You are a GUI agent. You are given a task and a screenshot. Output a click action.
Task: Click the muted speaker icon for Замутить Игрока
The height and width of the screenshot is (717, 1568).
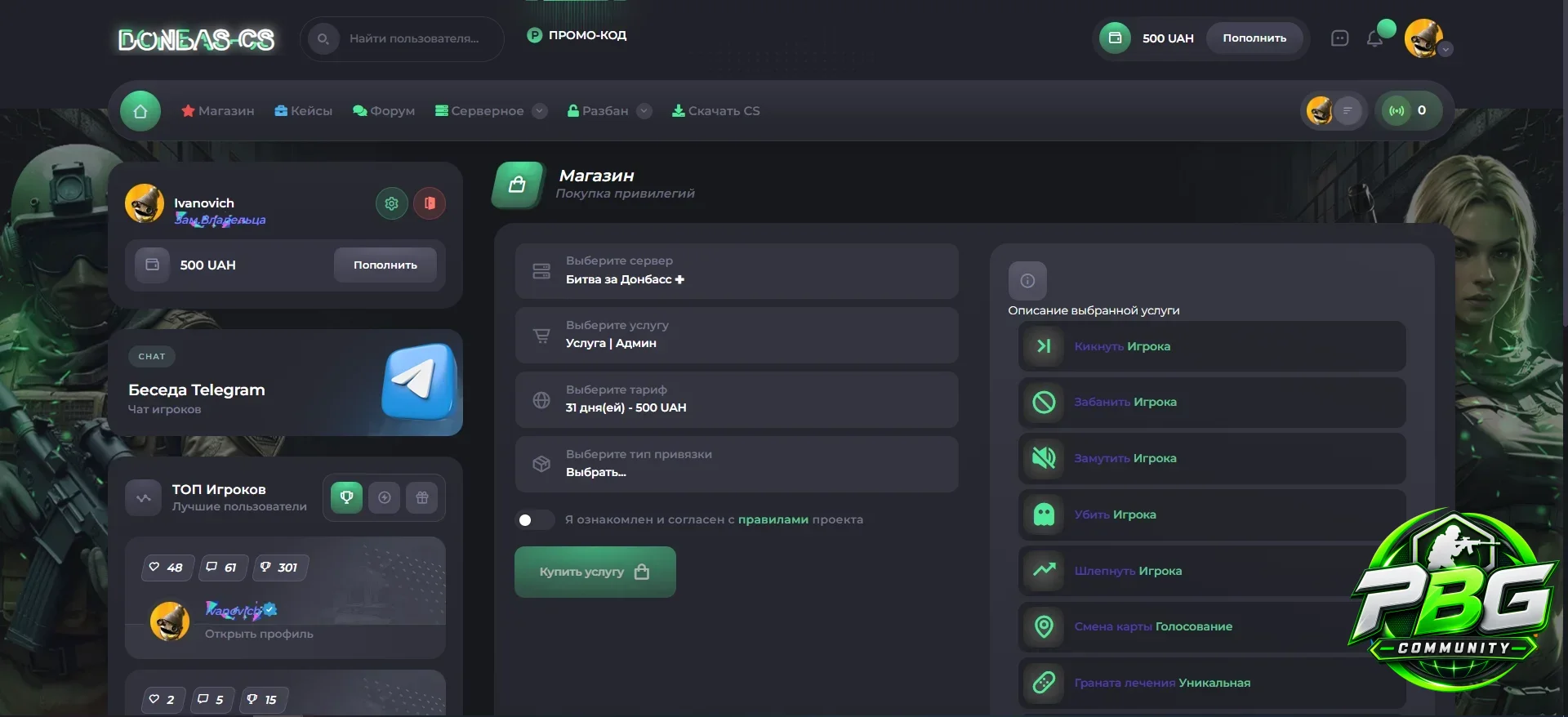1044,458
